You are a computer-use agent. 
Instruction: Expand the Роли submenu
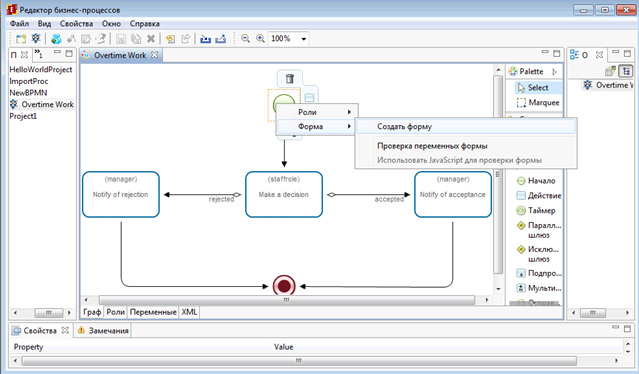tap(317, 112)
